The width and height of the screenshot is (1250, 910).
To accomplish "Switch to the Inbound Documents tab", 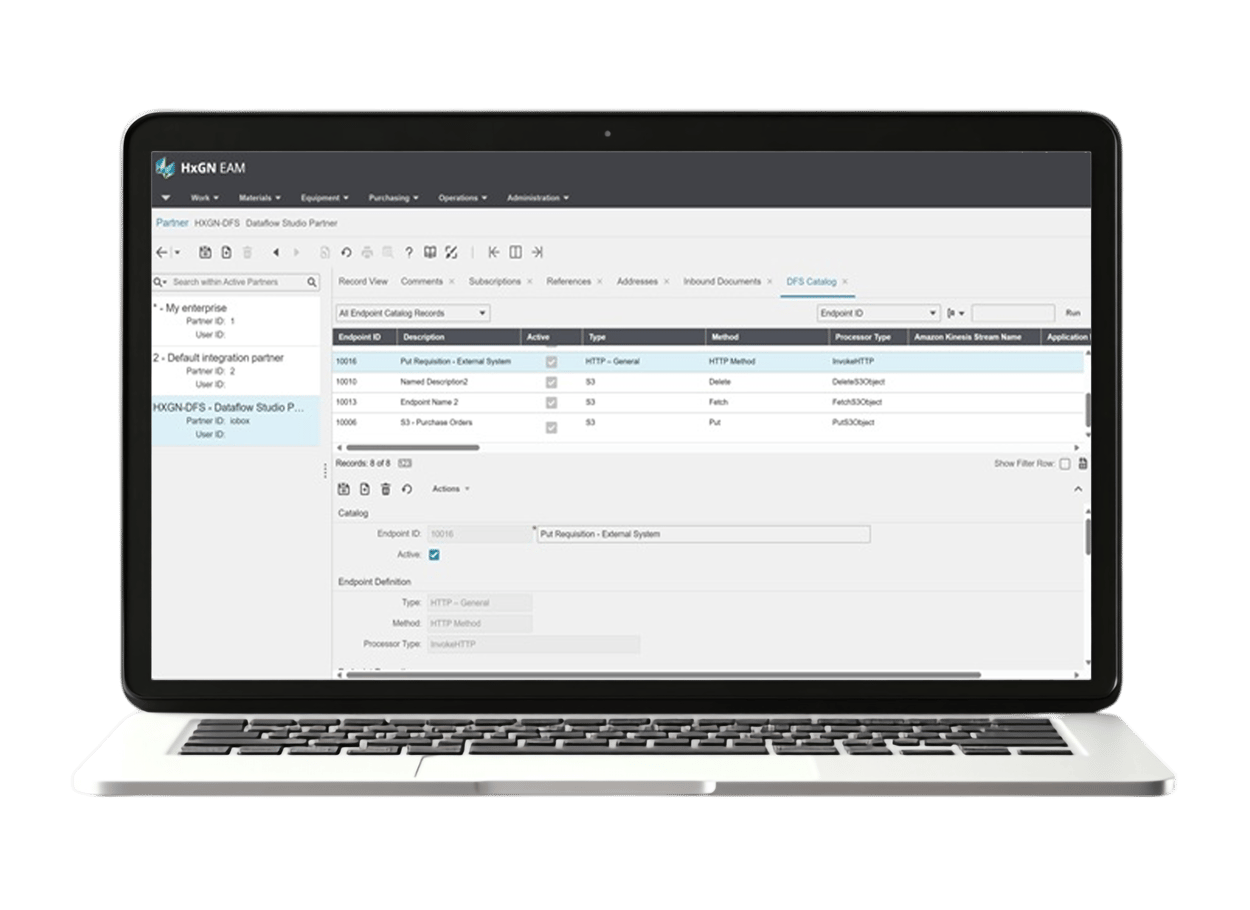I will (x=722, y=281).
